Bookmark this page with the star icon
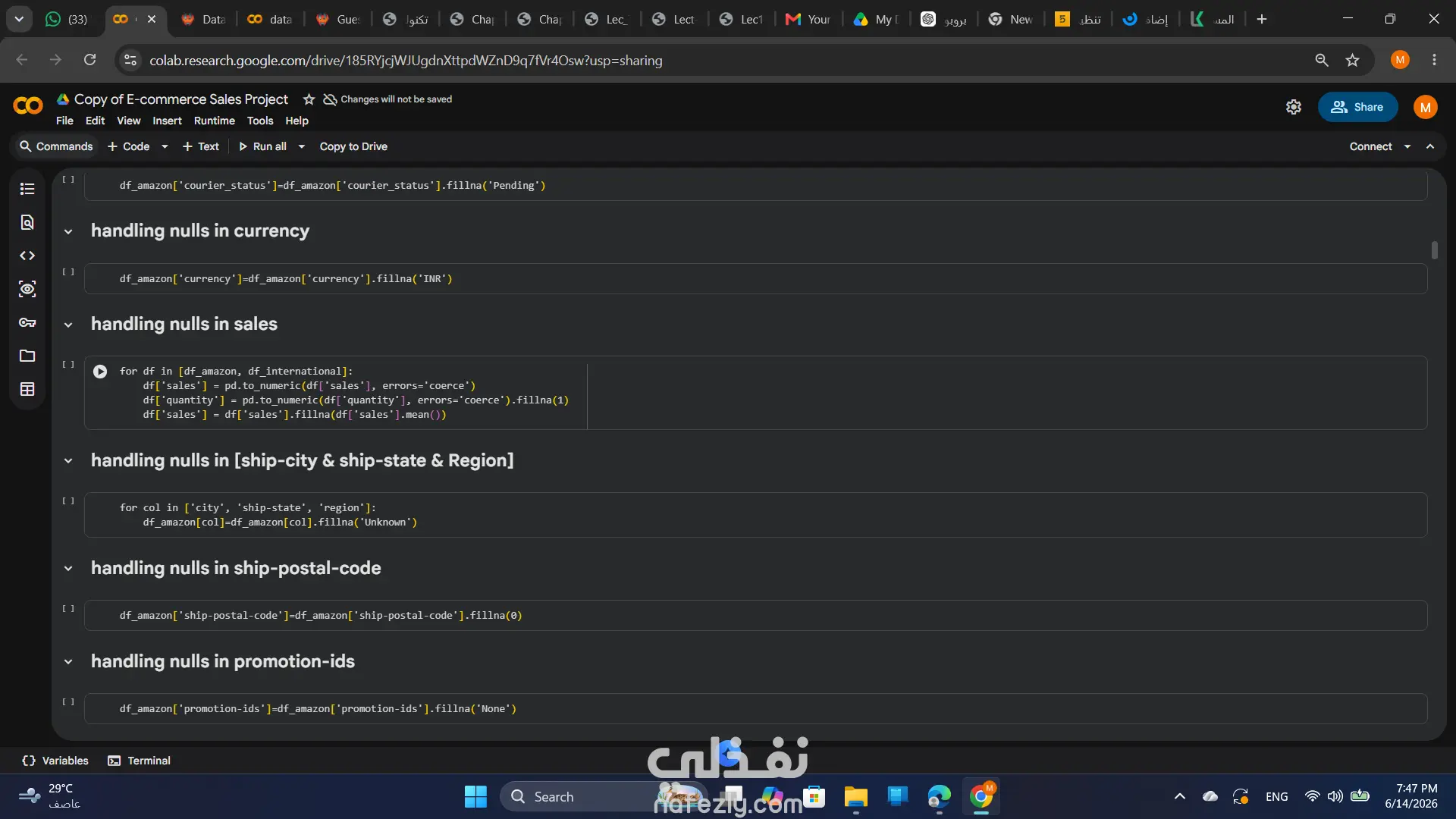This screenshot has height=819, width=1456. 1352,60
